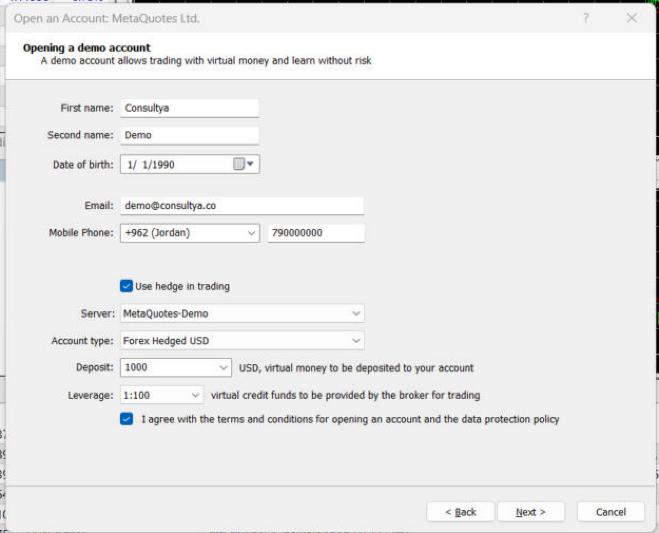The height and width of the screenshot is (533, 659).
Task: Click the I agree with the terms text
Action: [350, 419]
